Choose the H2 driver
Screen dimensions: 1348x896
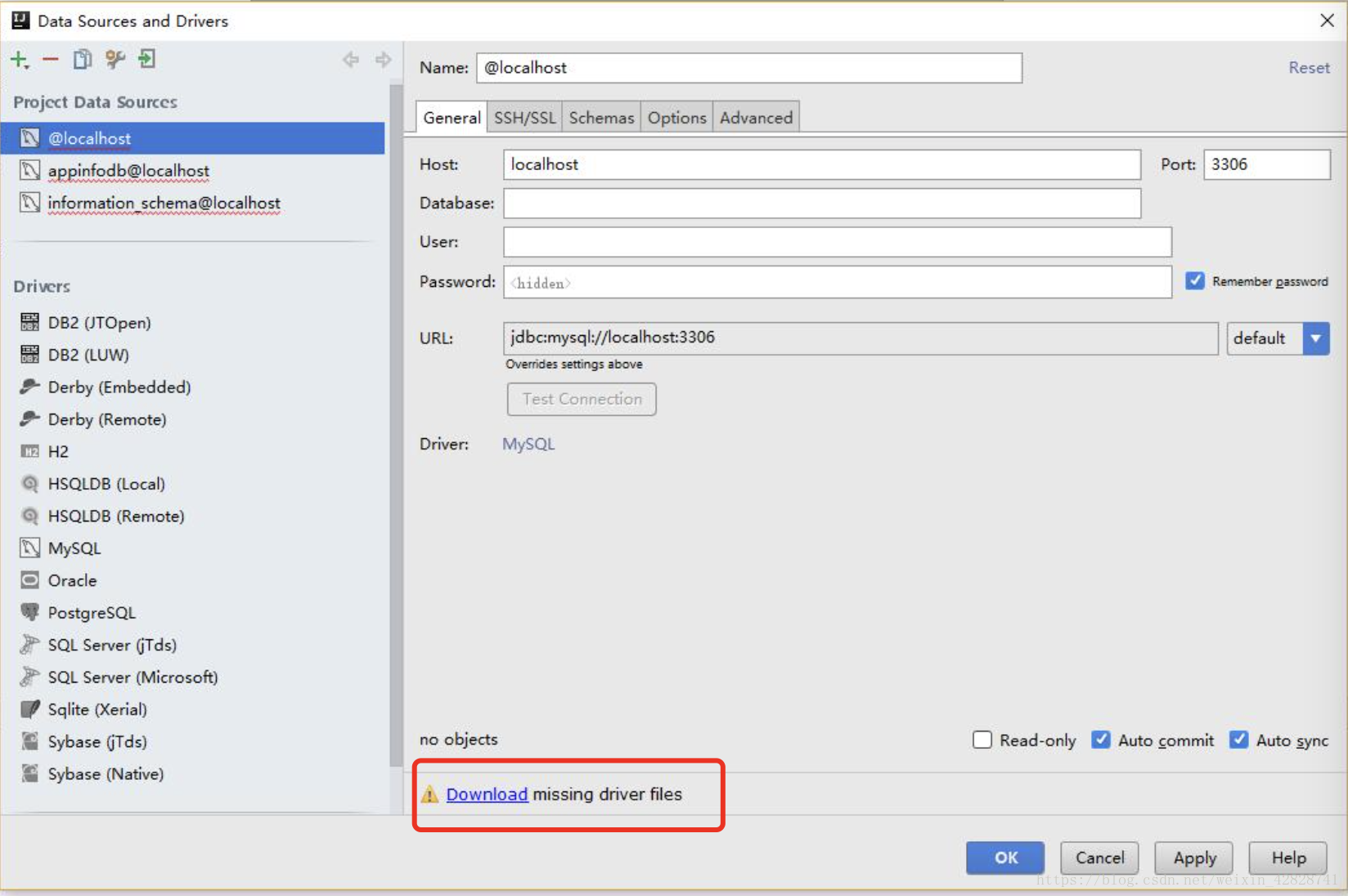pyautogui.click(x=58, y=451)
